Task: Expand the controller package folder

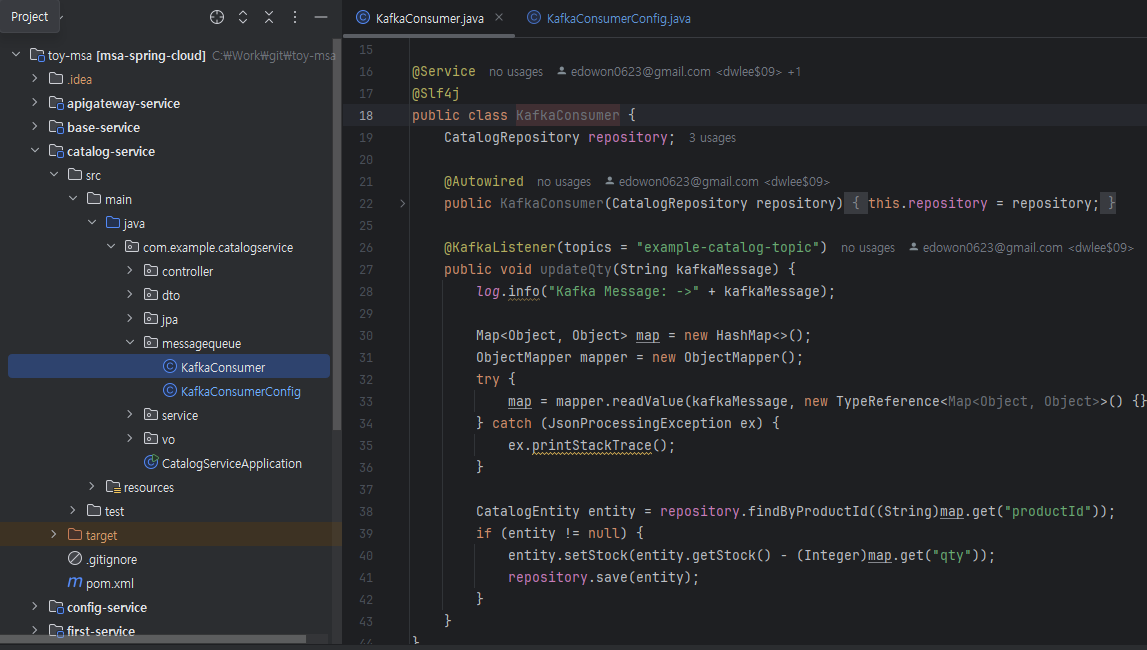Action: coord(130,271)
